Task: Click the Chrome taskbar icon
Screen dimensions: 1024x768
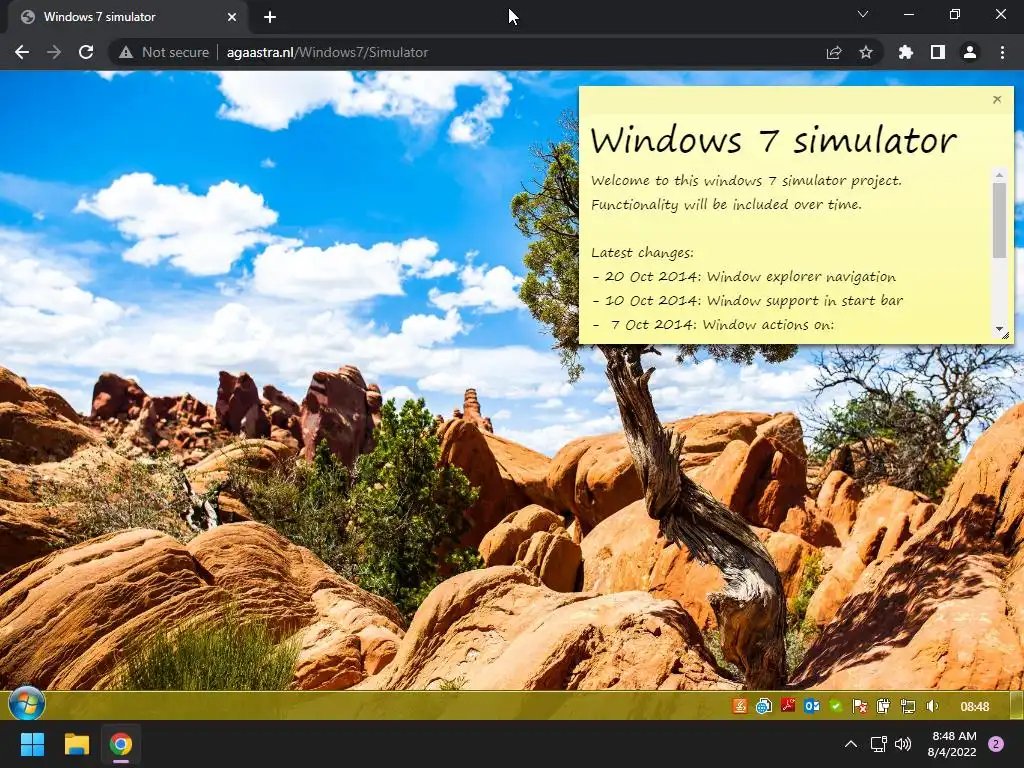Action: [x=121, y=744]
